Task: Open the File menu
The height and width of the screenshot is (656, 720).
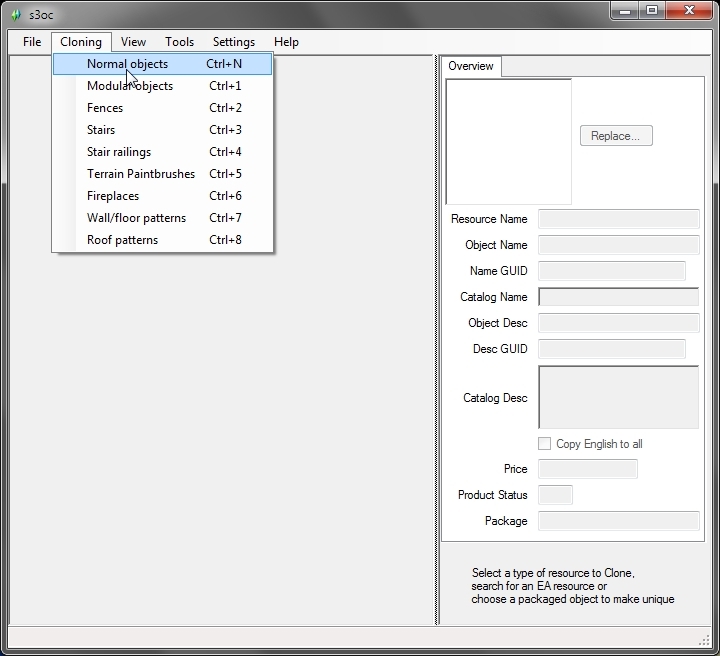Action: pyautogui.click(x=32, y=42)
